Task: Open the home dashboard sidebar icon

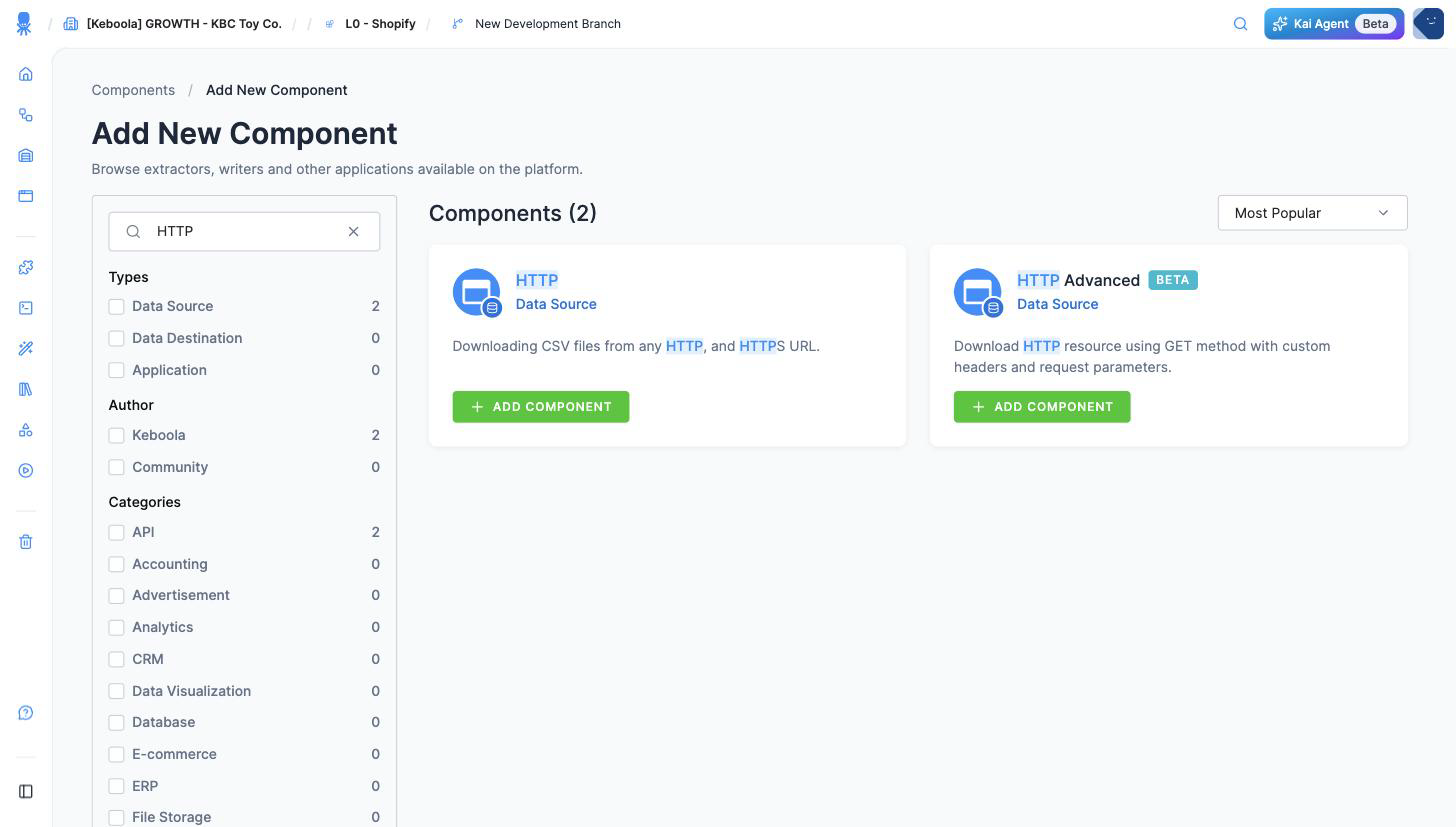Action: (26, 74)
